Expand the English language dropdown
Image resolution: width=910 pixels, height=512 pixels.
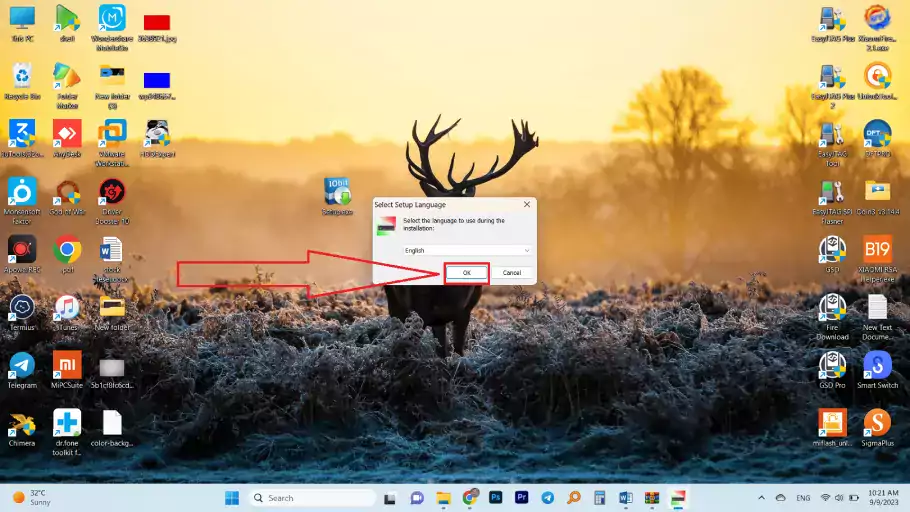click(x=467, y=250)
